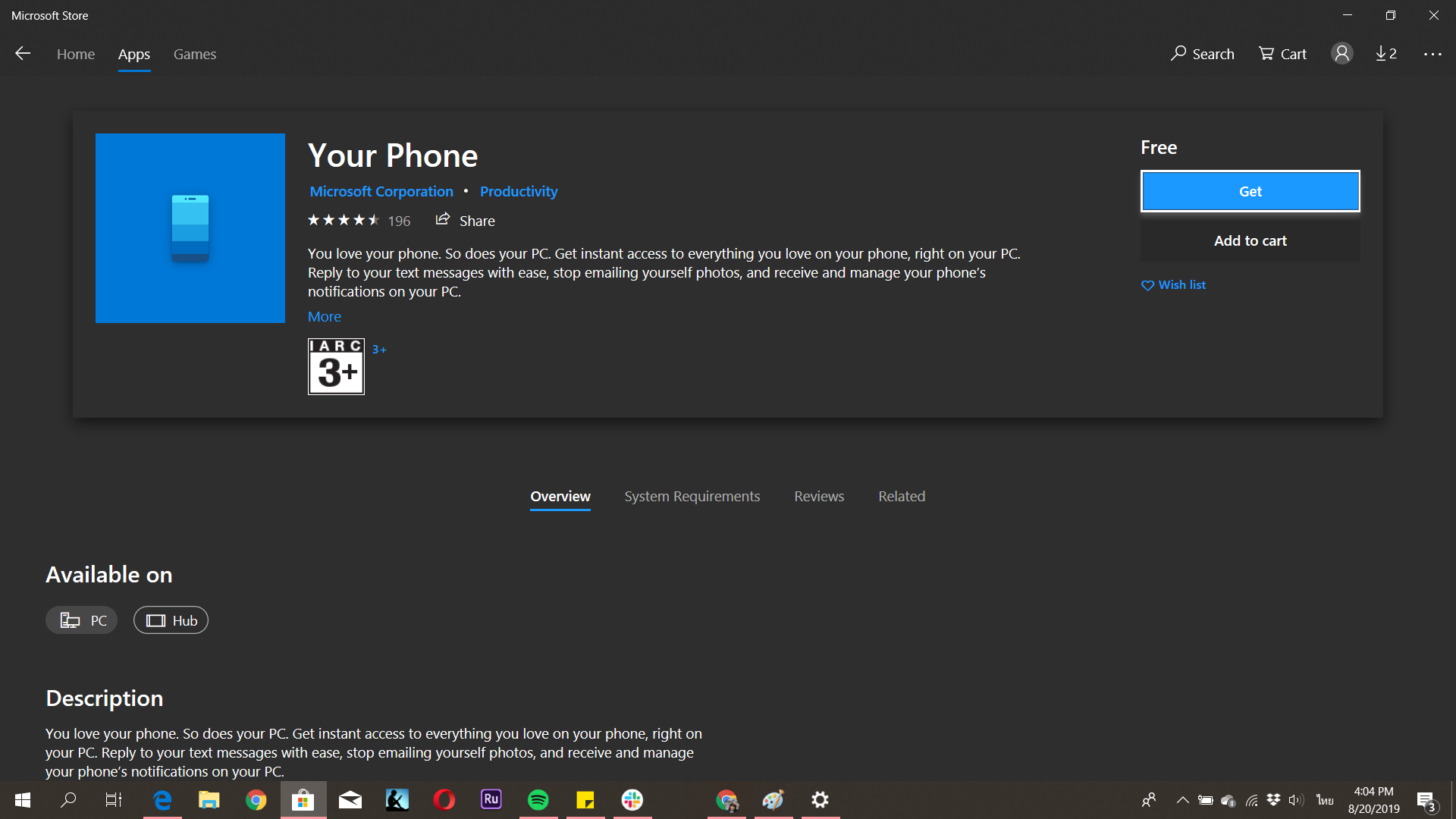The width and height of the screenshot is (1456, 819).
Task: Select the Overview section tab
Action: pos(560,497)
